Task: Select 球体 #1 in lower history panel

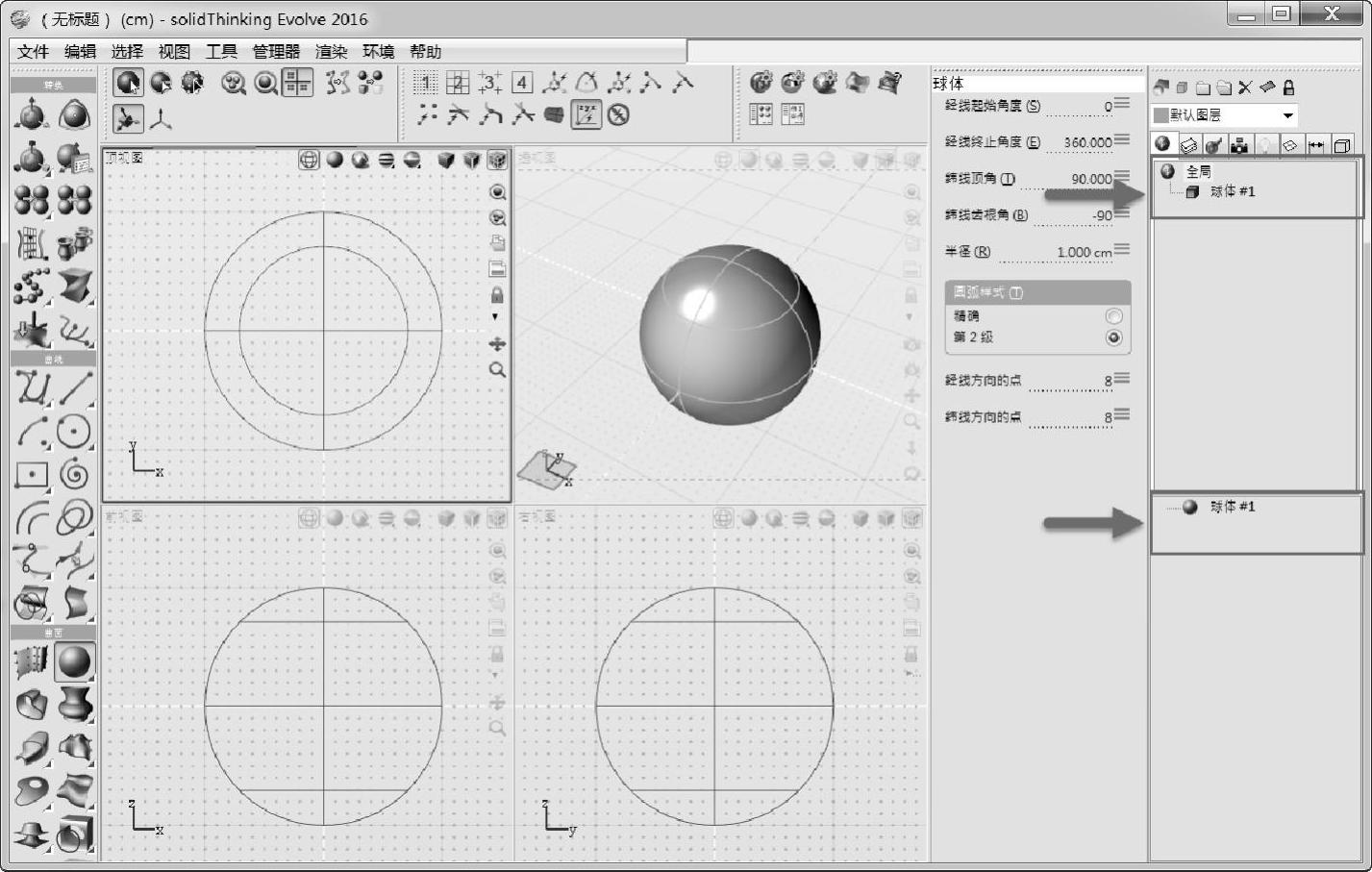Action: coord(1233,507)
